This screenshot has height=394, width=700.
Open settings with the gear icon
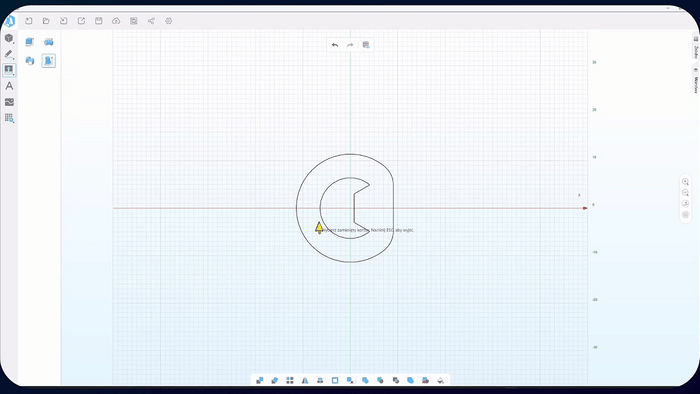pos(168,21)
